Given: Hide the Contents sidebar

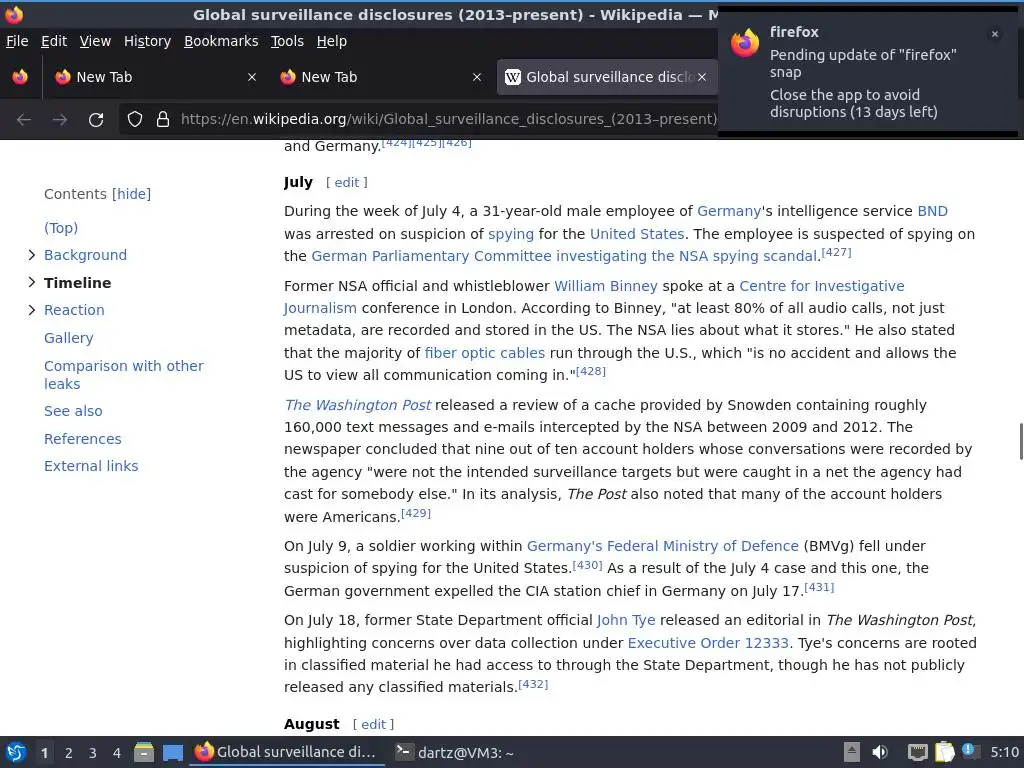Looking at the screenshot, I should [131, 194].
